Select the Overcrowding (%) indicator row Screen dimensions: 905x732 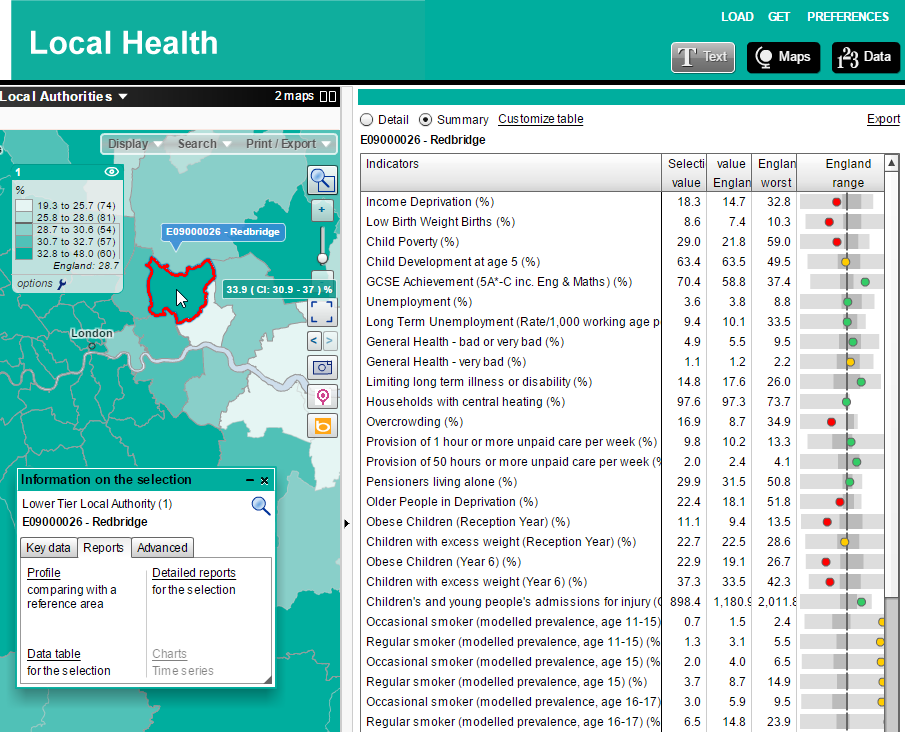point(622,421)
